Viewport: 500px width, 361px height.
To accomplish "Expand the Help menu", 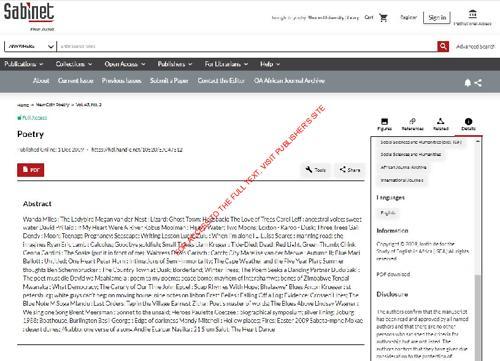I will pyautogui.click(x=270, y=64).
